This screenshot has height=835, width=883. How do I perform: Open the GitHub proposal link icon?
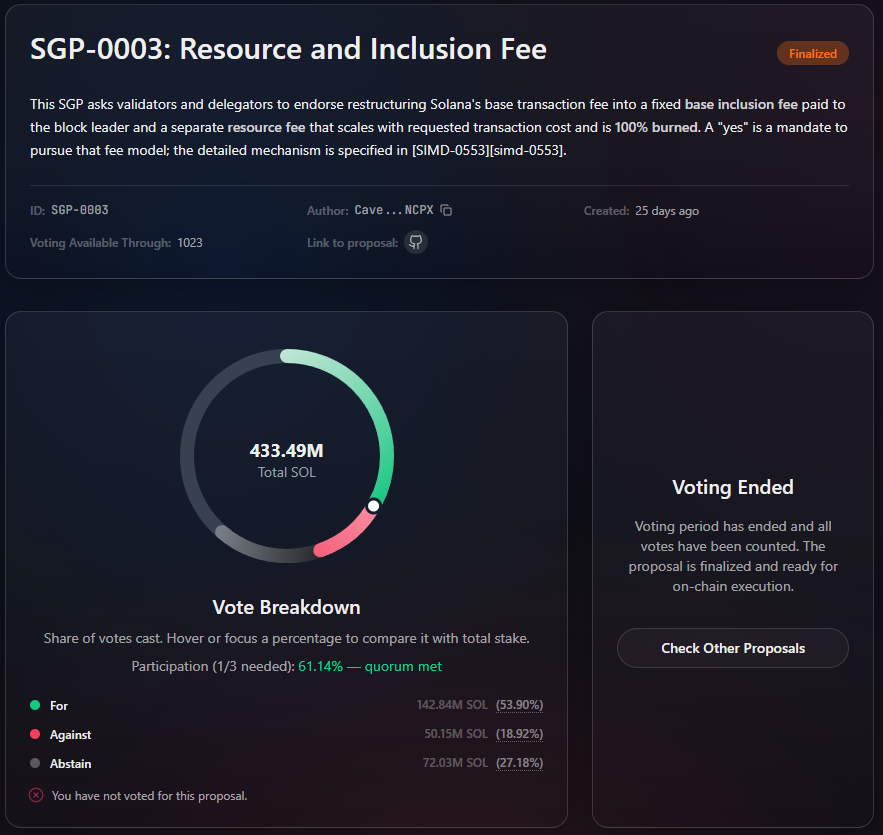pyautogui.click(x=416, y=242)
